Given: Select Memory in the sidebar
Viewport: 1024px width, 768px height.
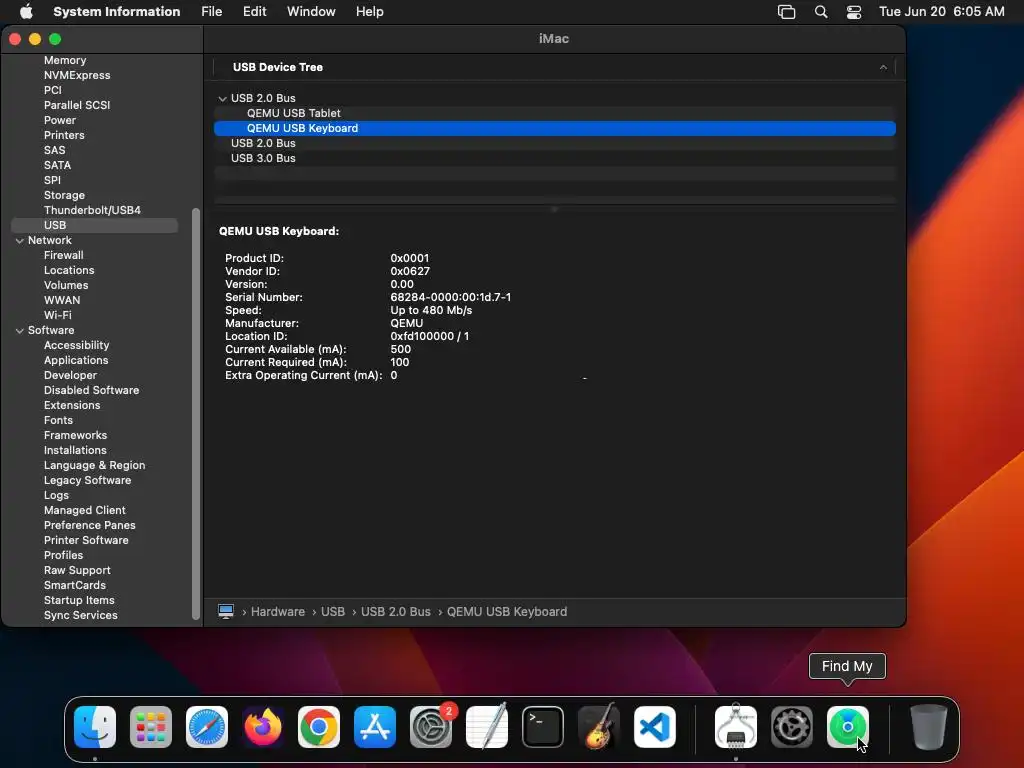Looking at the screenshot, I should point(65,60).
